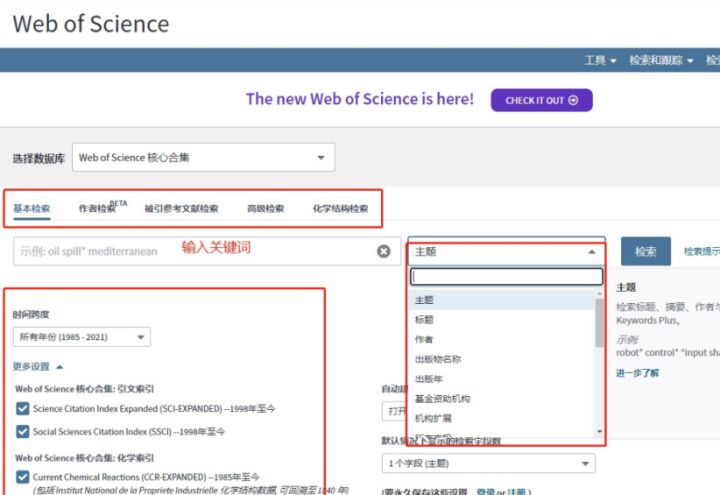Choose 标题 option in field list
The image size is (720, 495).
click(x=502, y=320)
